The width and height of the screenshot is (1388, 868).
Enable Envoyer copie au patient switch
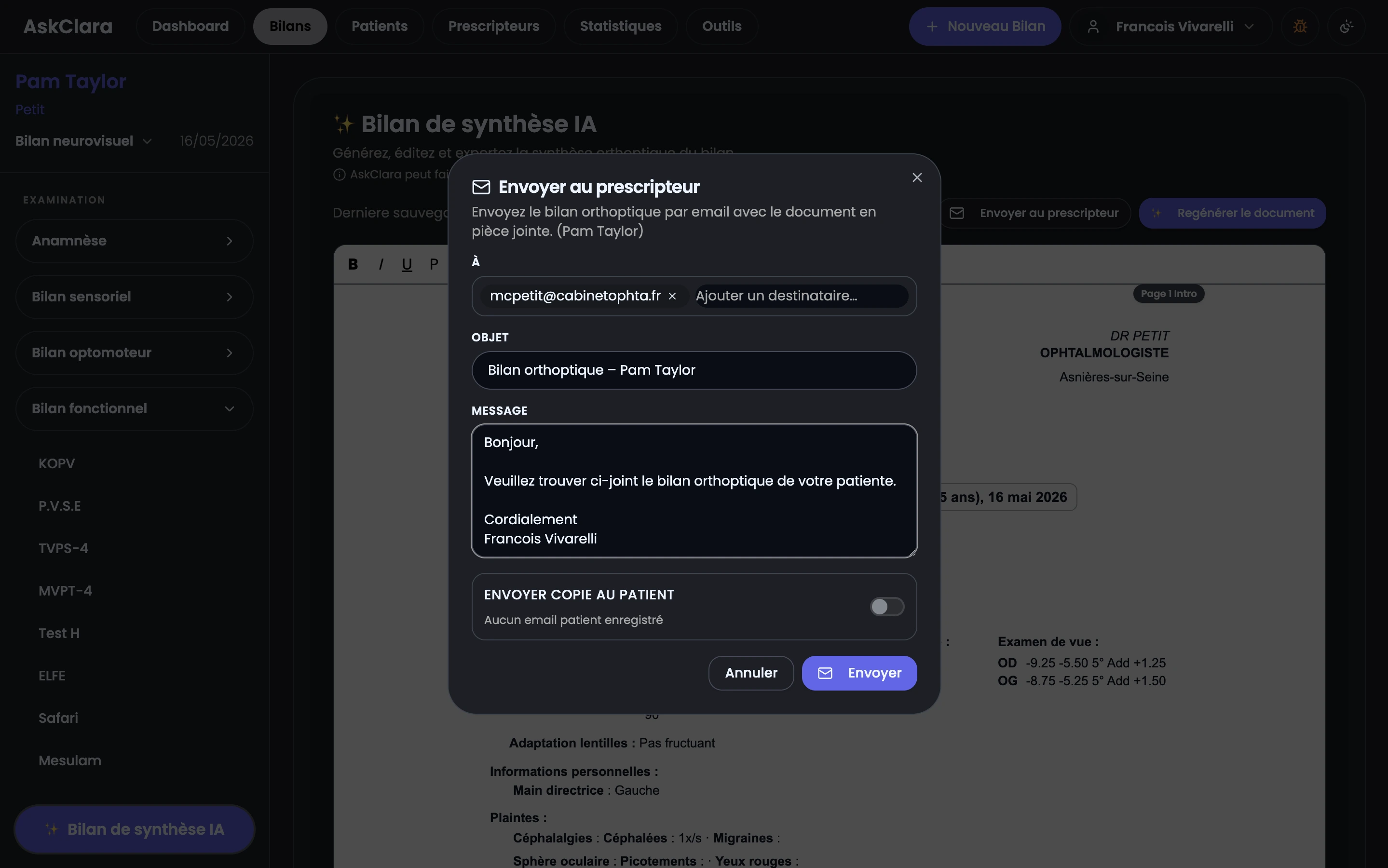pyautogui.click(x=887, y=607)
